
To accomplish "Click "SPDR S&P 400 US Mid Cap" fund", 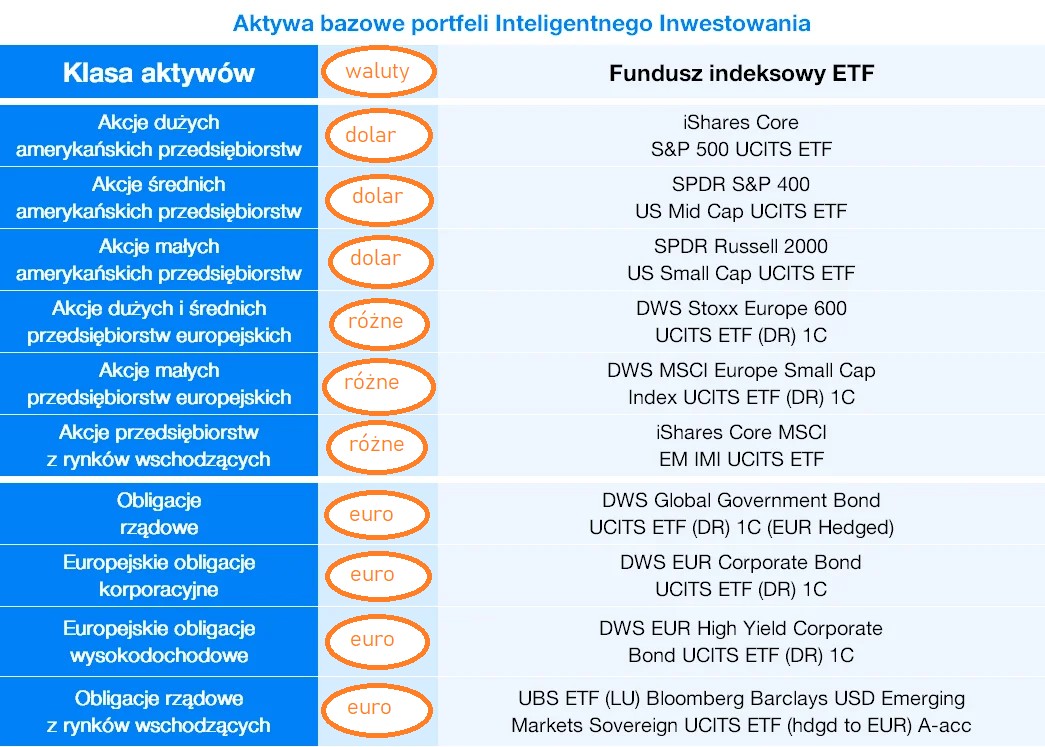I will (x=741, y=198).
